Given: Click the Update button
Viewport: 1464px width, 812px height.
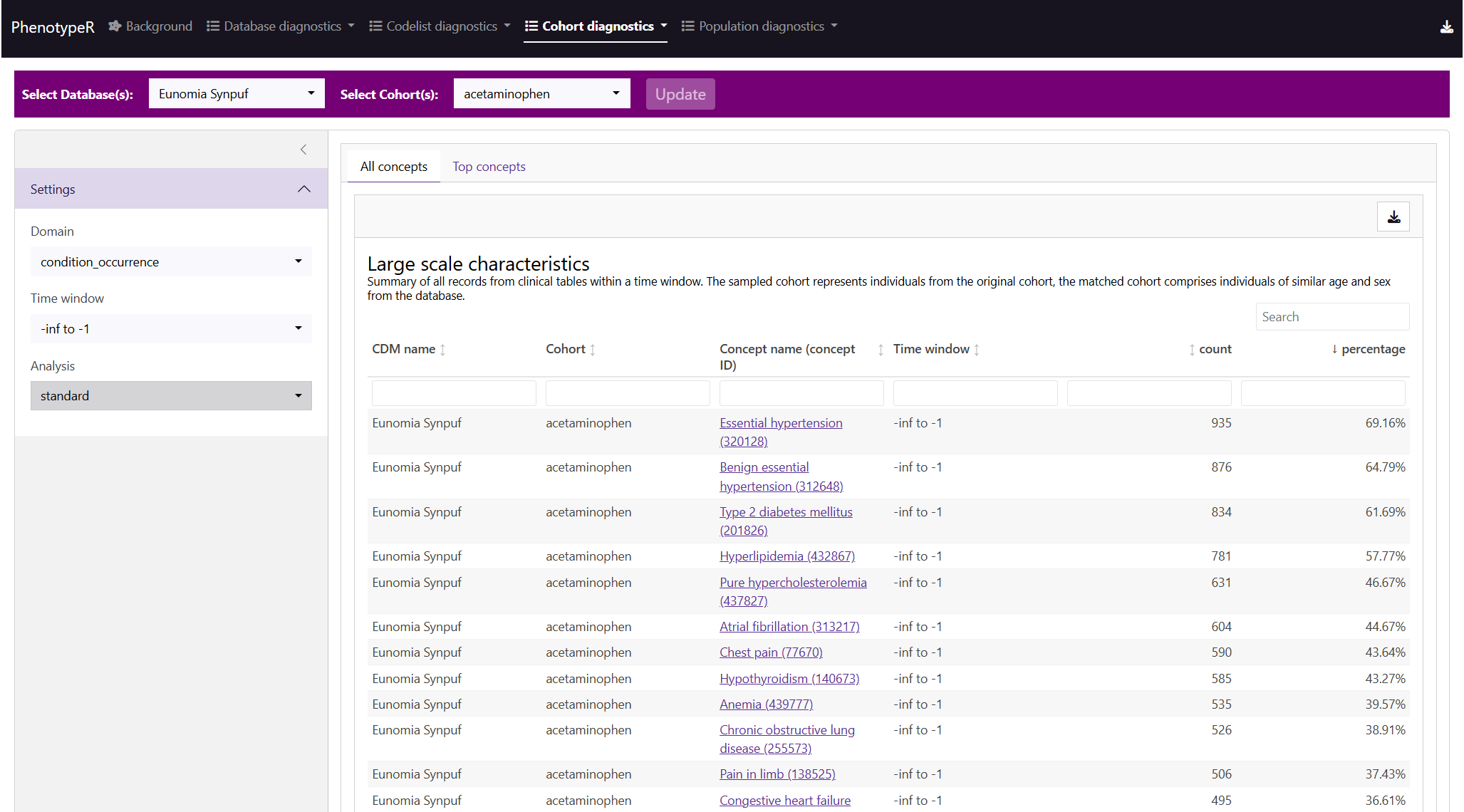Looking at the screenshot, I should [680, 94].
